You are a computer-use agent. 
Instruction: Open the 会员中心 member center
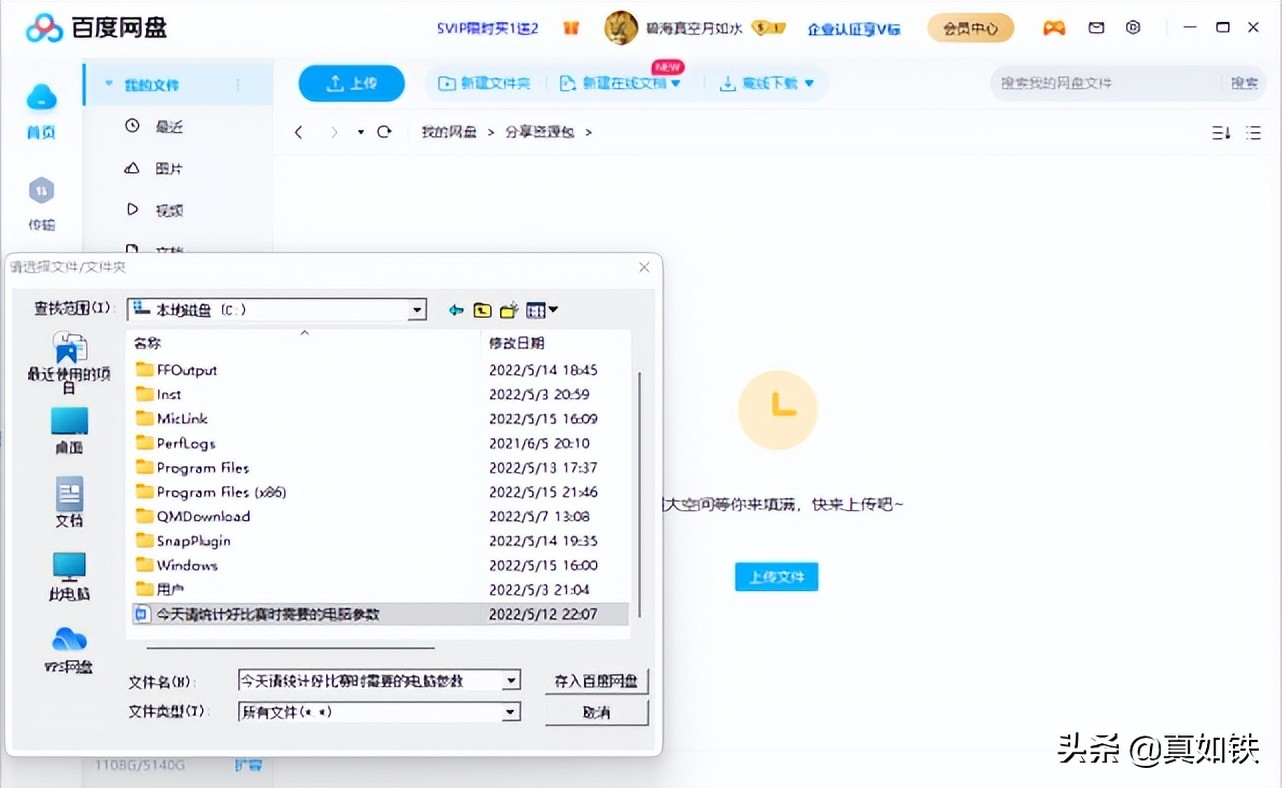click(x=970, y=28)
